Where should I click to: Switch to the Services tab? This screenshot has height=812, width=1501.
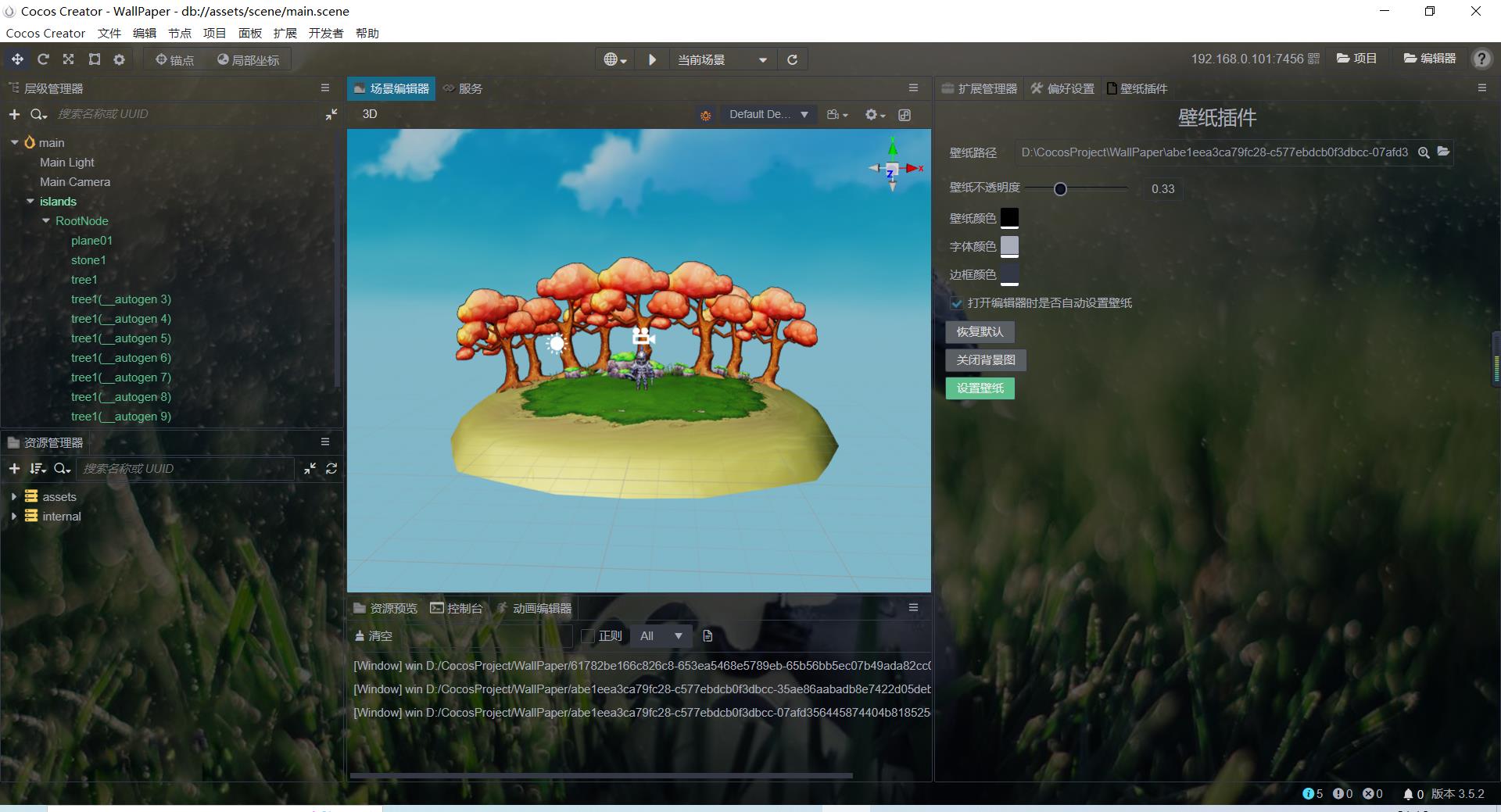463,88
